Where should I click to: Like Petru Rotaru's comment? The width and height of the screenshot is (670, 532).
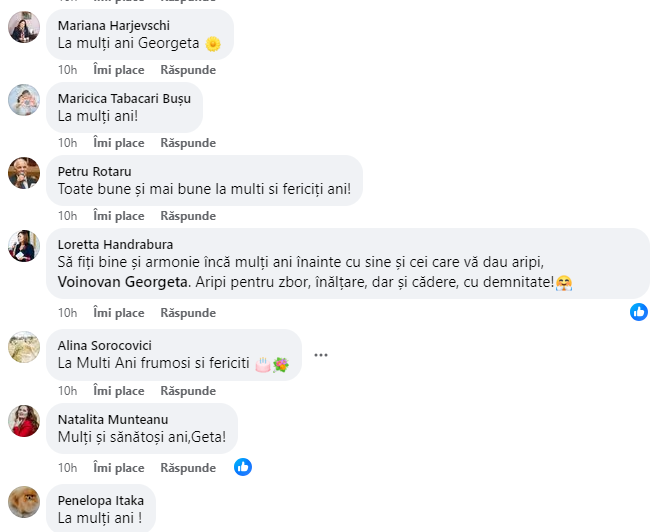(x=118, y=216)
